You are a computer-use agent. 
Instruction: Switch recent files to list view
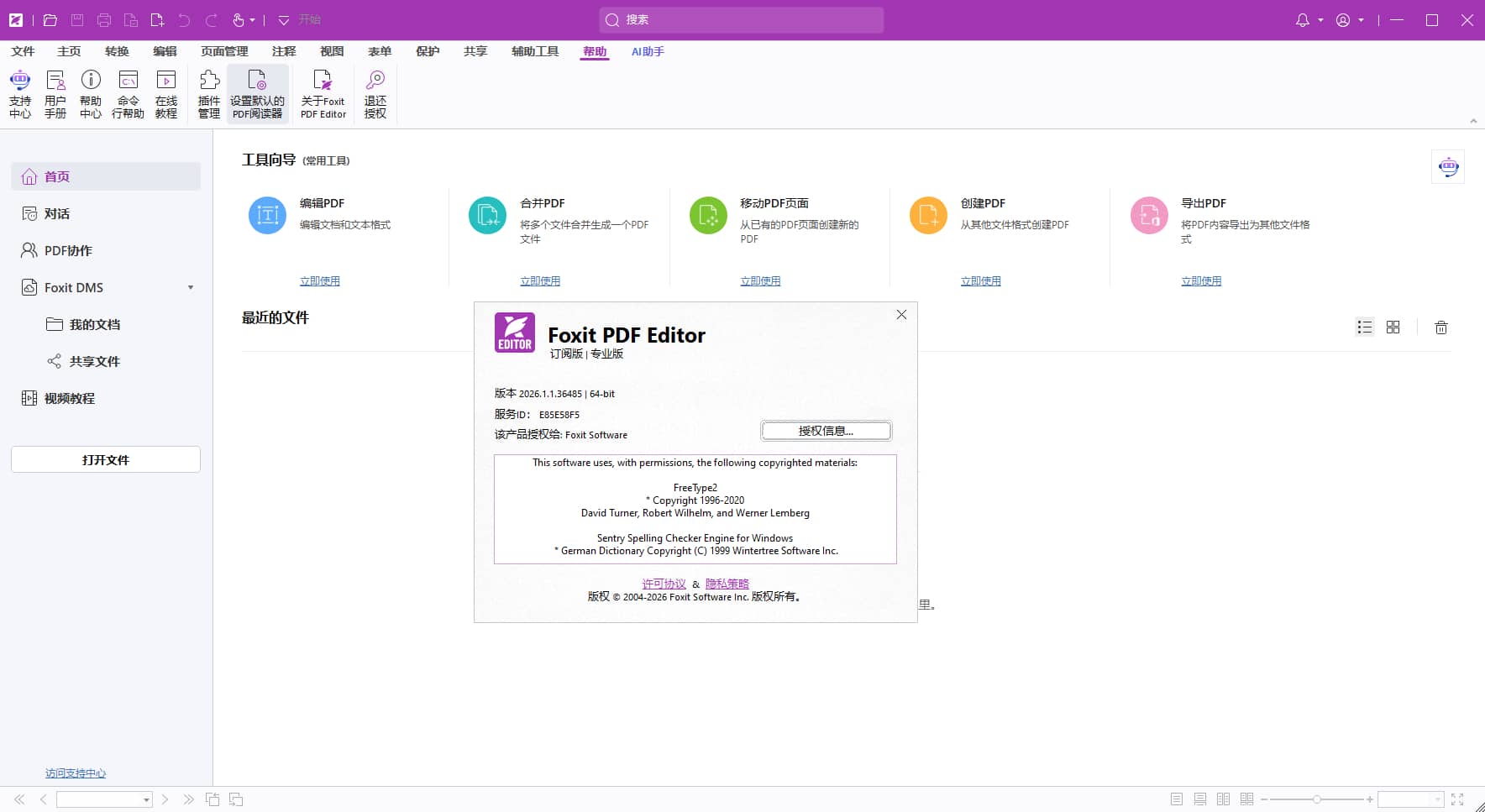(x=1365, y=327)
